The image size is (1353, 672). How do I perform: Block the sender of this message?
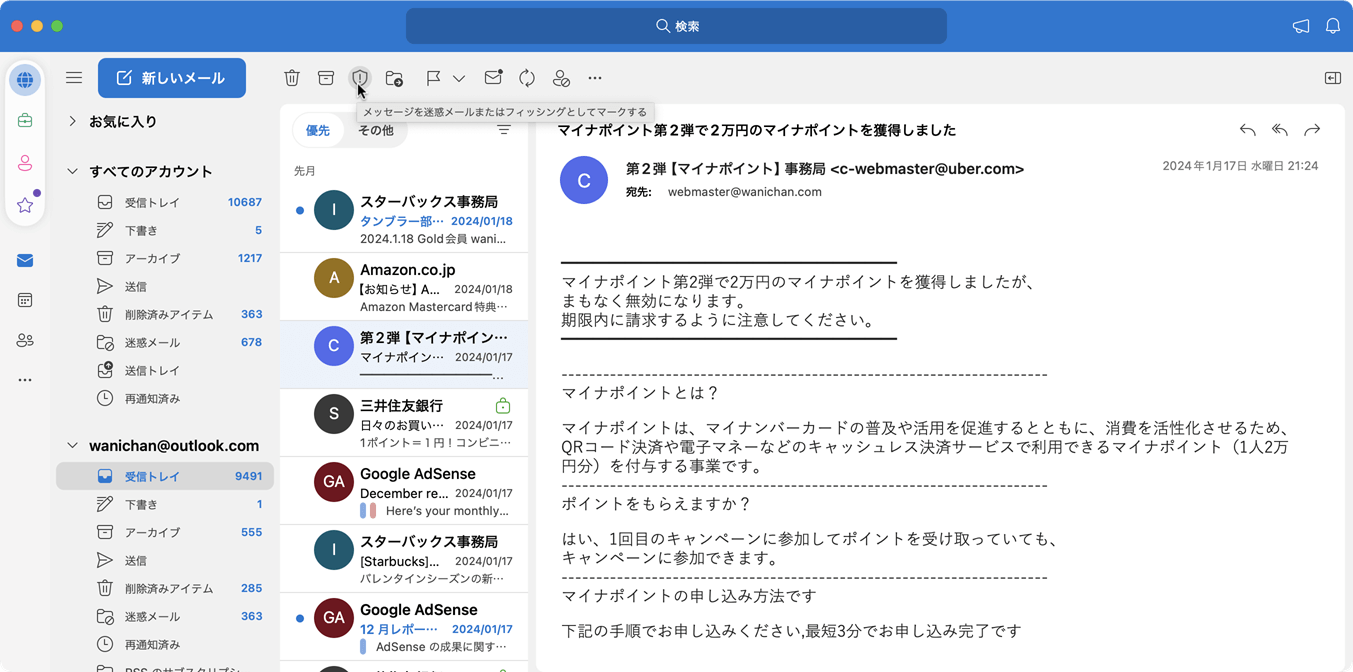561,78
